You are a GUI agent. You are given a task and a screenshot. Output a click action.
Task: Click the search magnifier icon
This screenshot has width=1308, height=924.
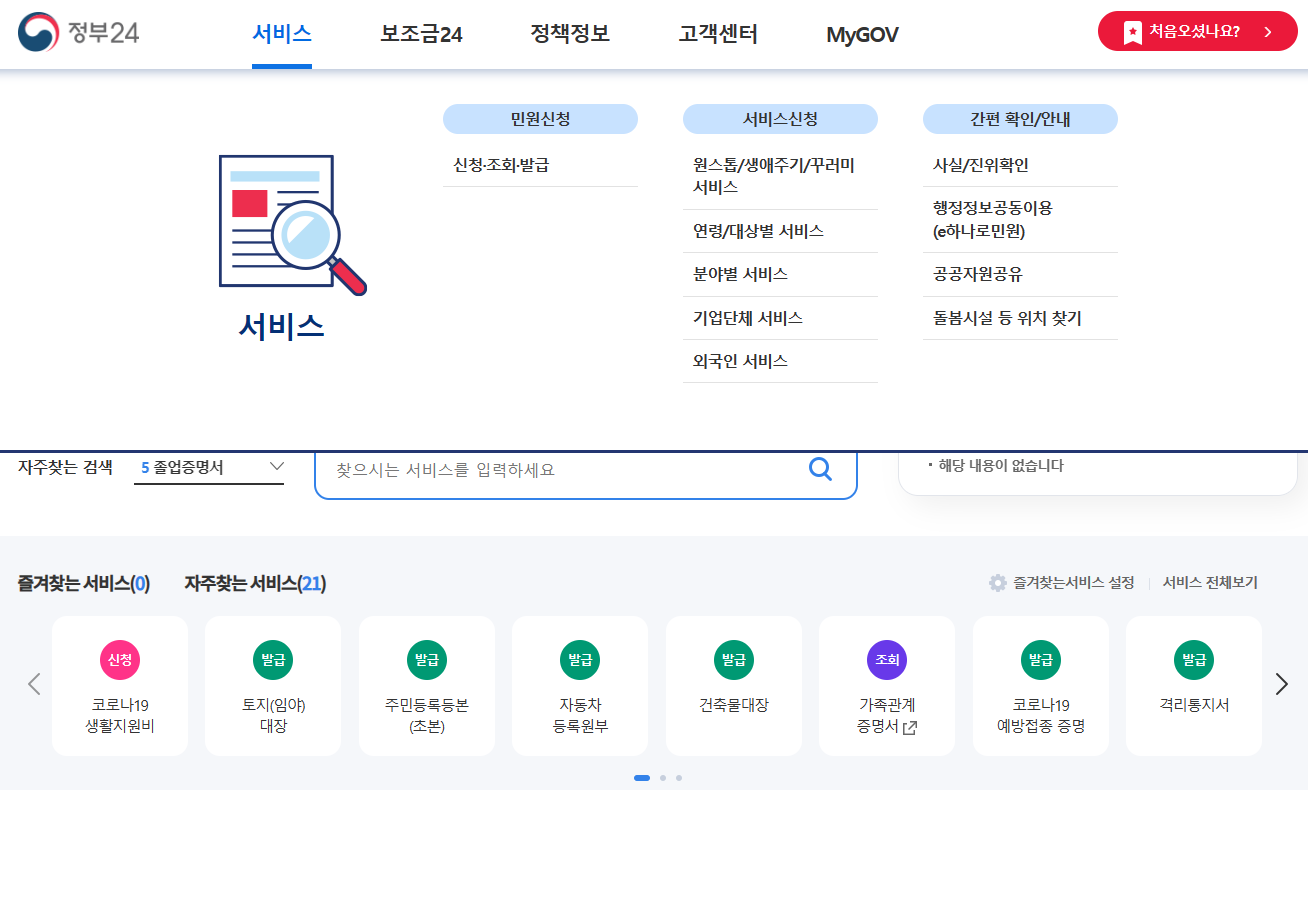point(820,469)
